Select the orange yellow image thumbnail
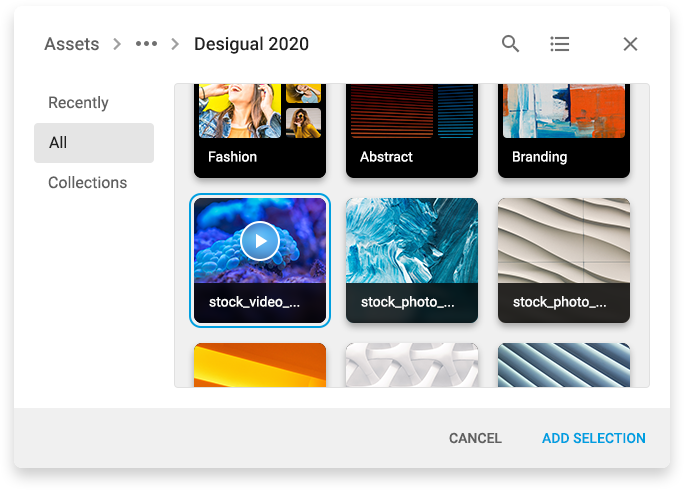684x490 pixels. click(x=260, y=365)
